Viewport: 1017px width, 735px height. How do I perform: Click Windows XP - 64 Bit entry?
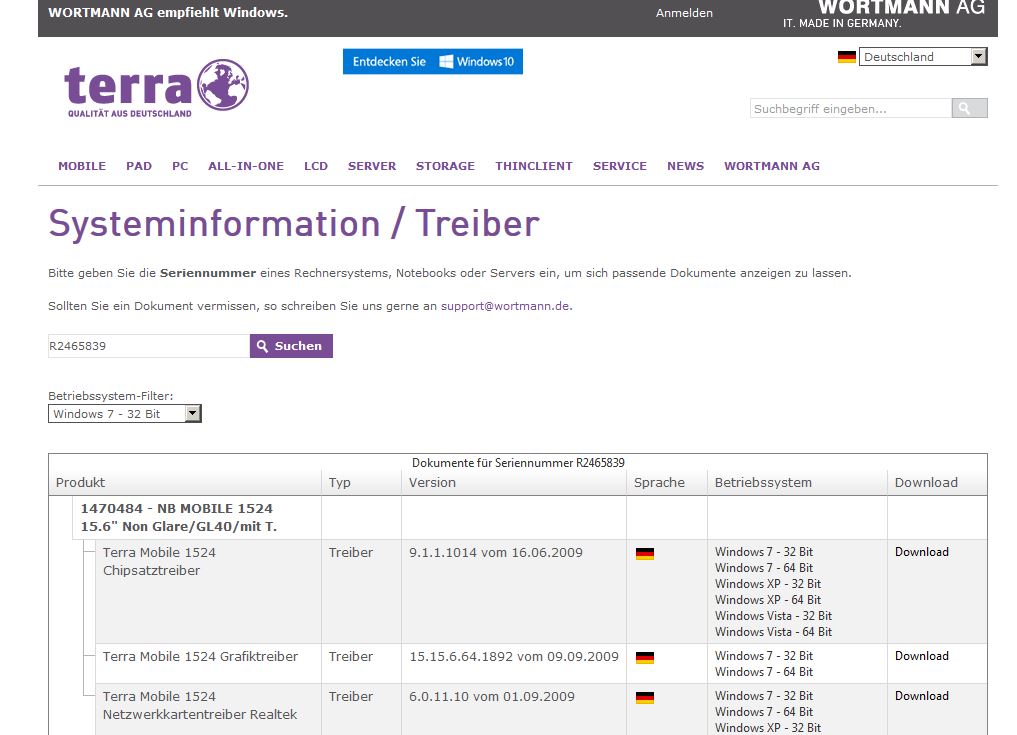click(768, 600)
